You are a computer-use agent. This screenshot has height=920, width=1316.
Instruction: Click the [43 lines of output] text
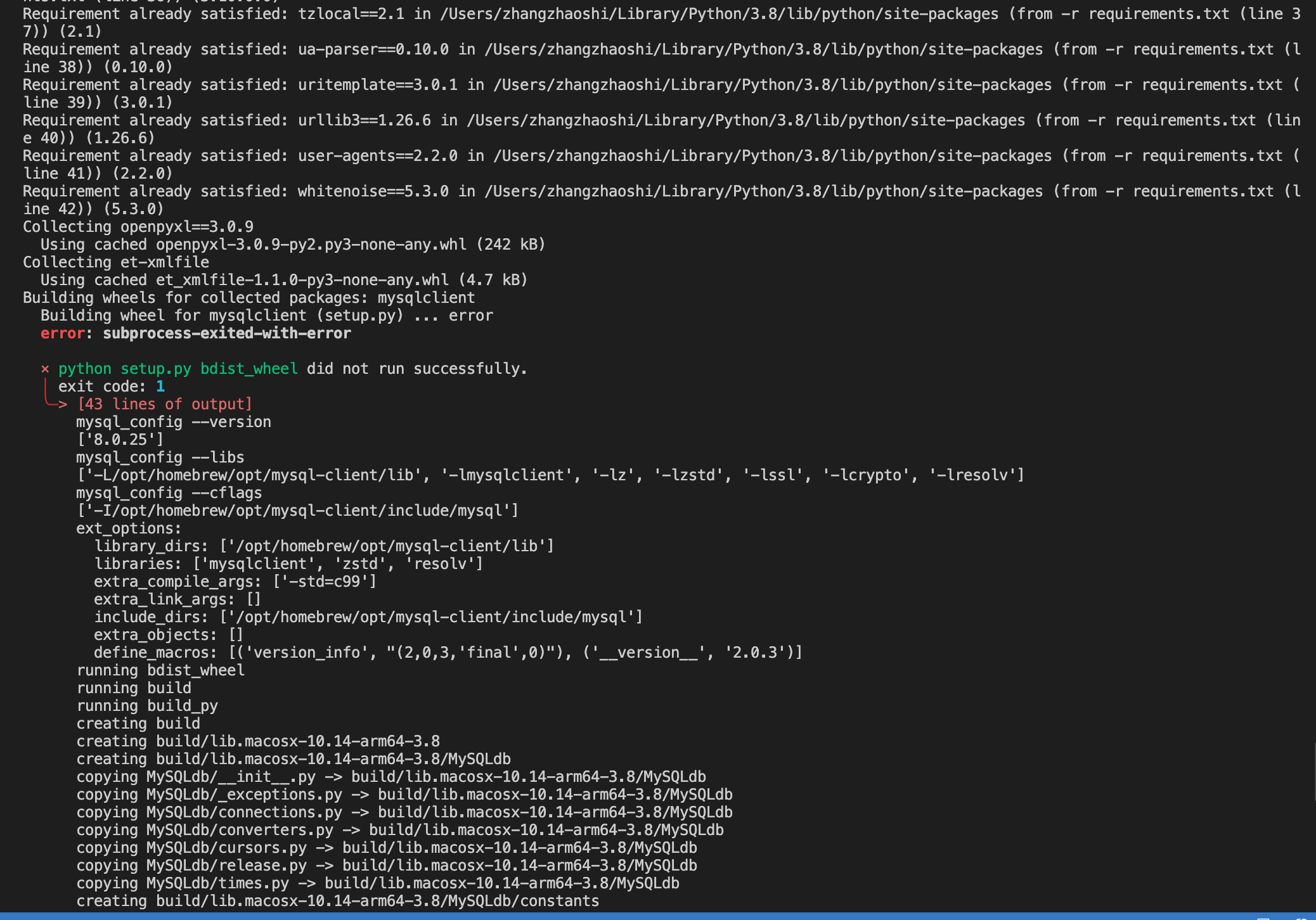(164, 404)
